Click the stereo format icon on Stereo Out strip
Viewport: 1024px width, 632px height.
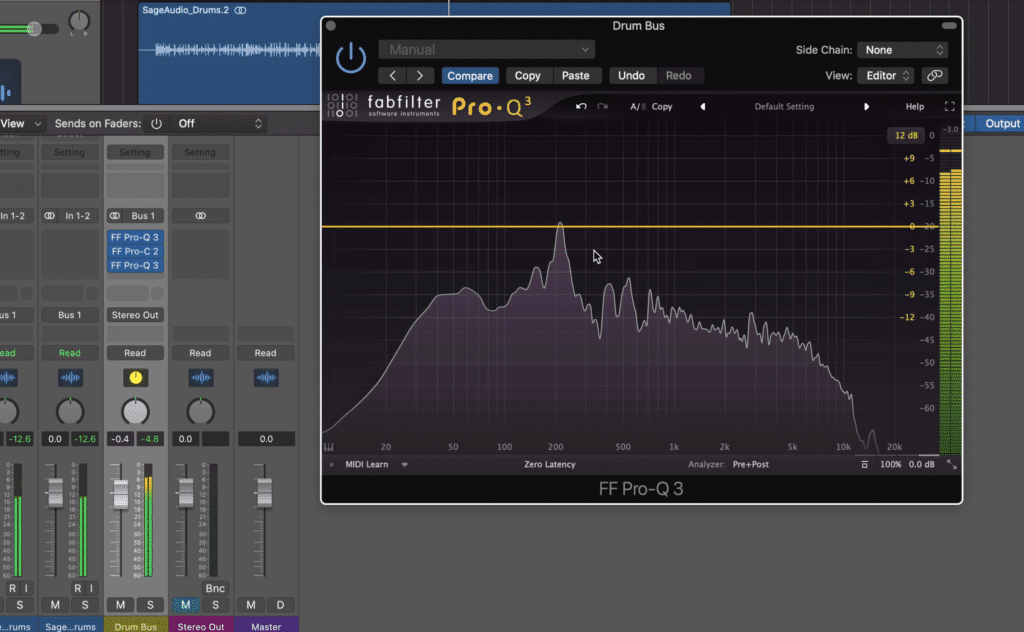[x=200, y=215]
